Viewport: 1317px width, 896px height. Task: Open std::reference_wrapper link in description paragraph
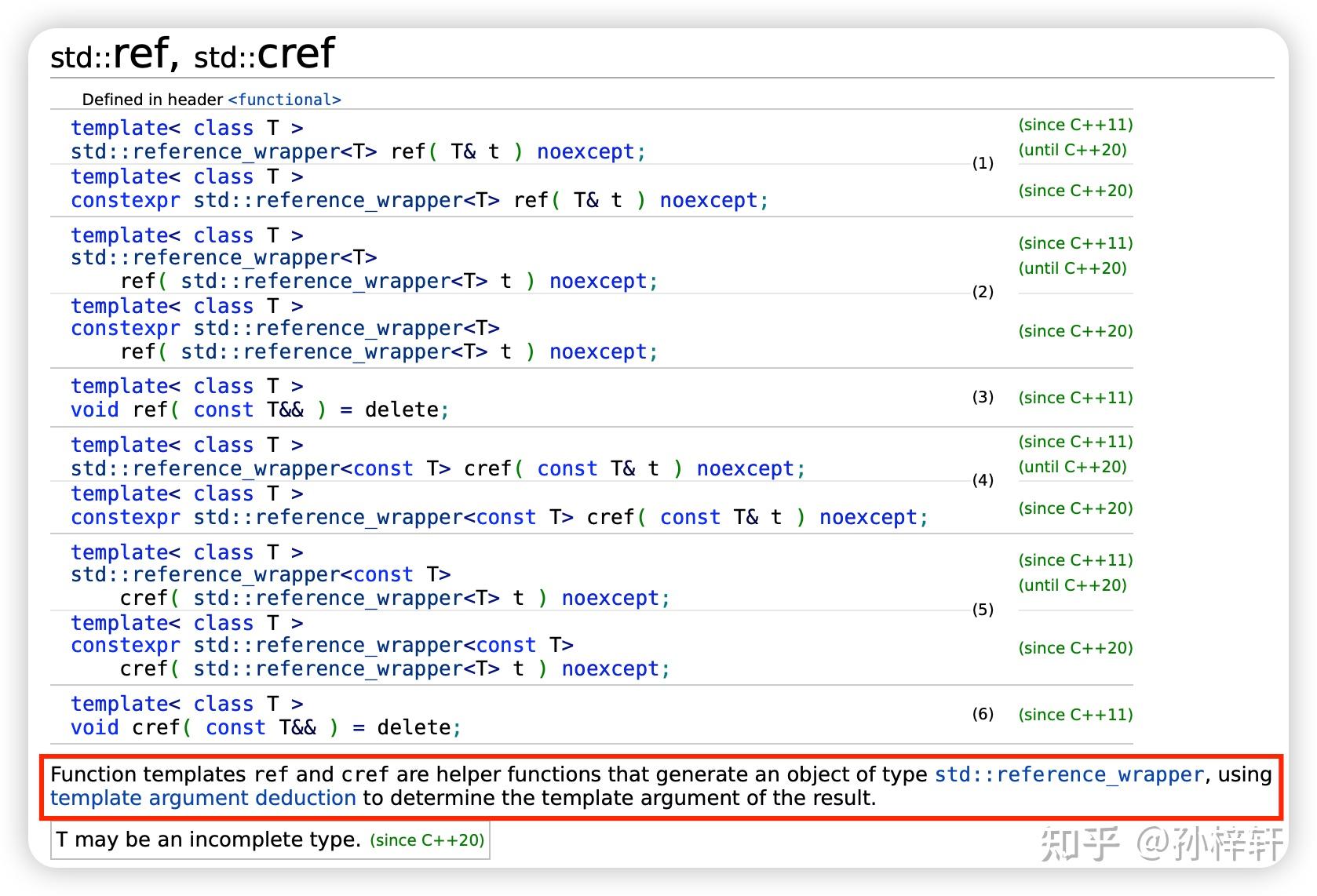(1069, 774)
